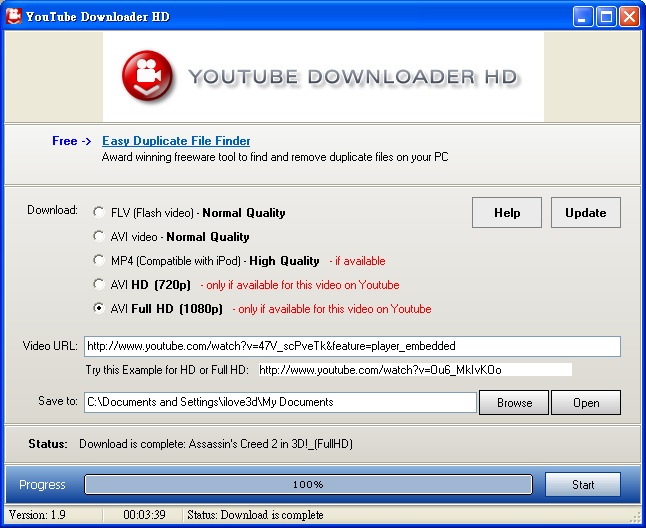Viewport: 646px width, 528px height.
Task: Select MP4 High Quality radio button
Action: pos(98,260)
